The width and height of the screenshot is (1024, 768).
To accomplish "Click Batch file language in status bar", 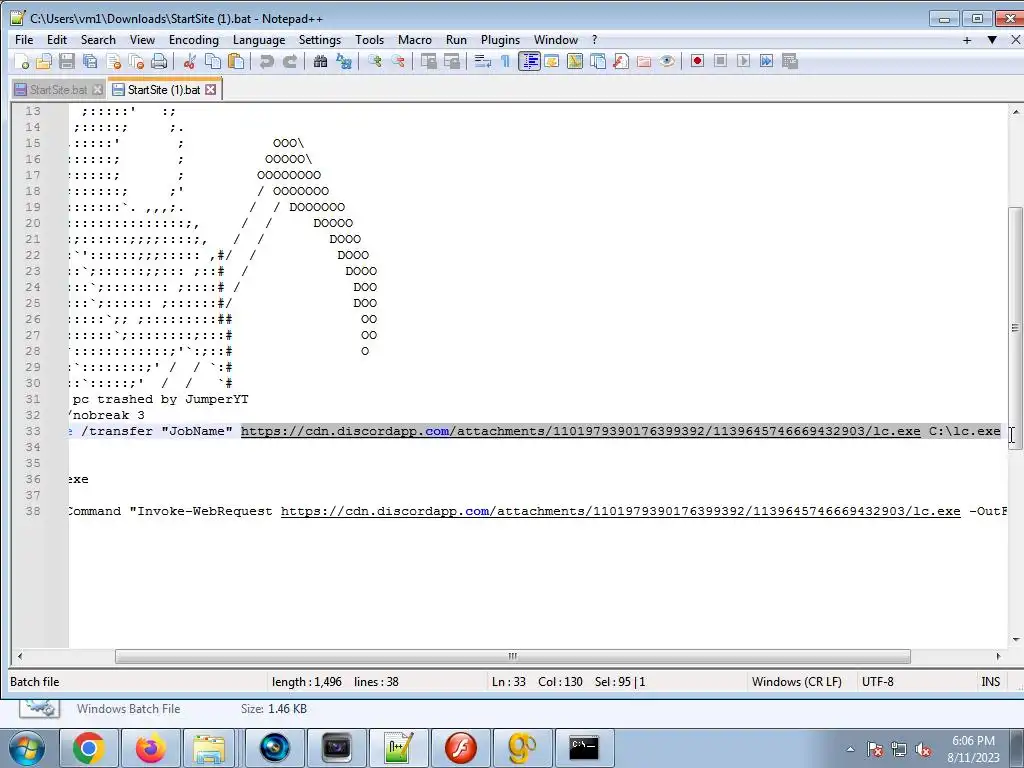I will coord(35,682).
